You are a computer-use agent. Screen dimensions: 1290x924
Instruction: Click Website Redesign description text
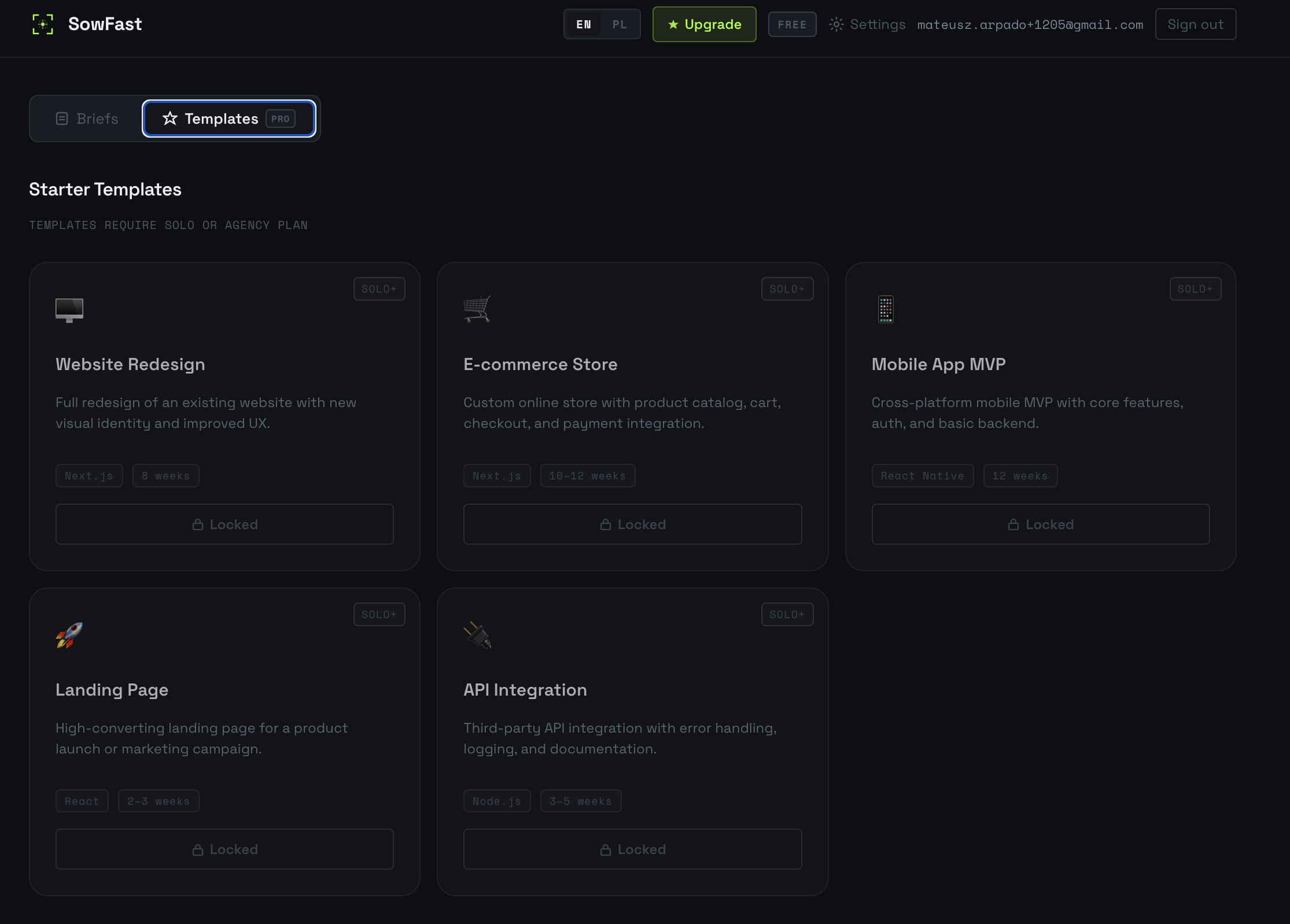click(206, 413)
